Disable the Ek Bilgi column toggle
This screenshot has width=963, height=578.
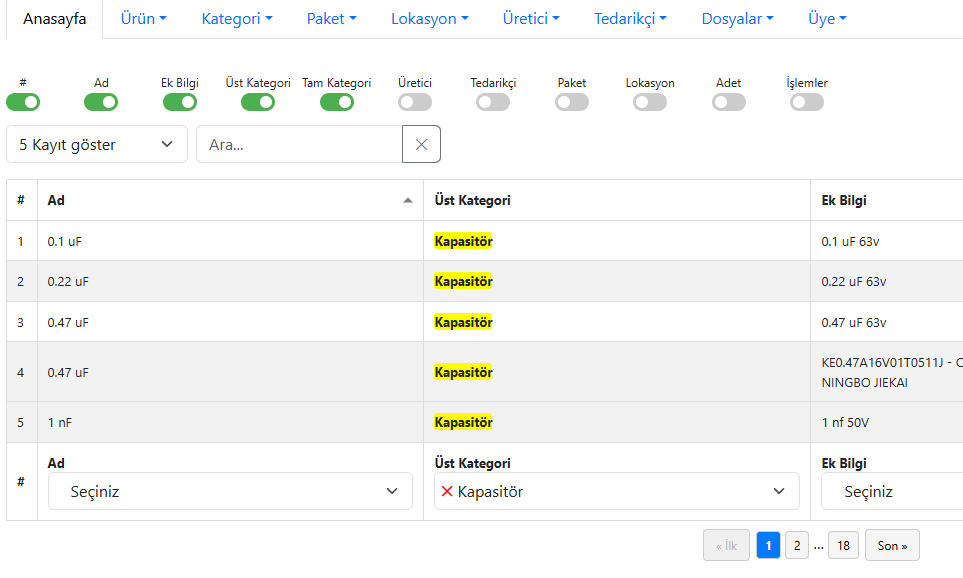click(180, 102)
